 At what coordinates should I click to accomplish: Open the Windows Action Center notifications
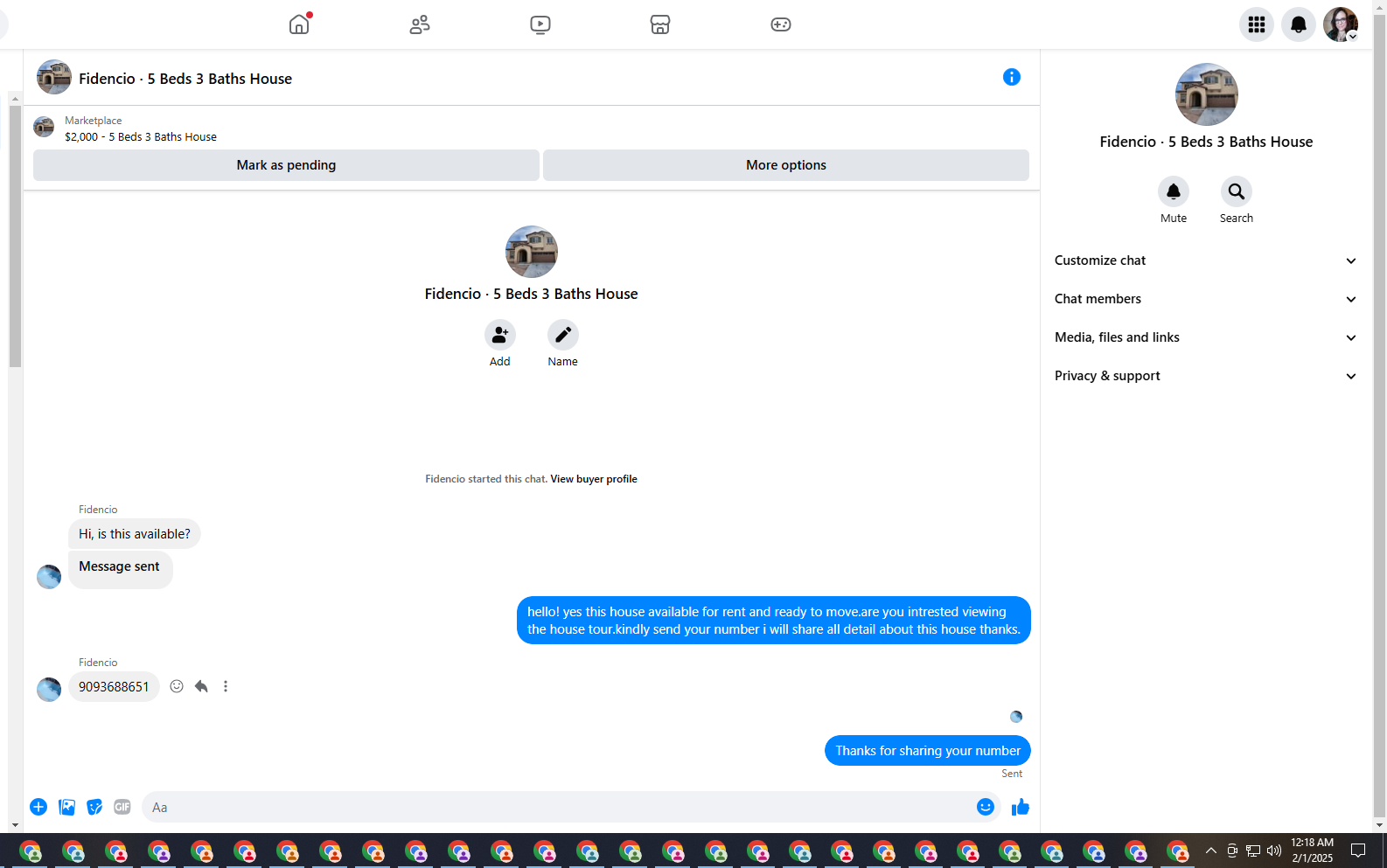pyautogui.click(x=1358, y=851)
